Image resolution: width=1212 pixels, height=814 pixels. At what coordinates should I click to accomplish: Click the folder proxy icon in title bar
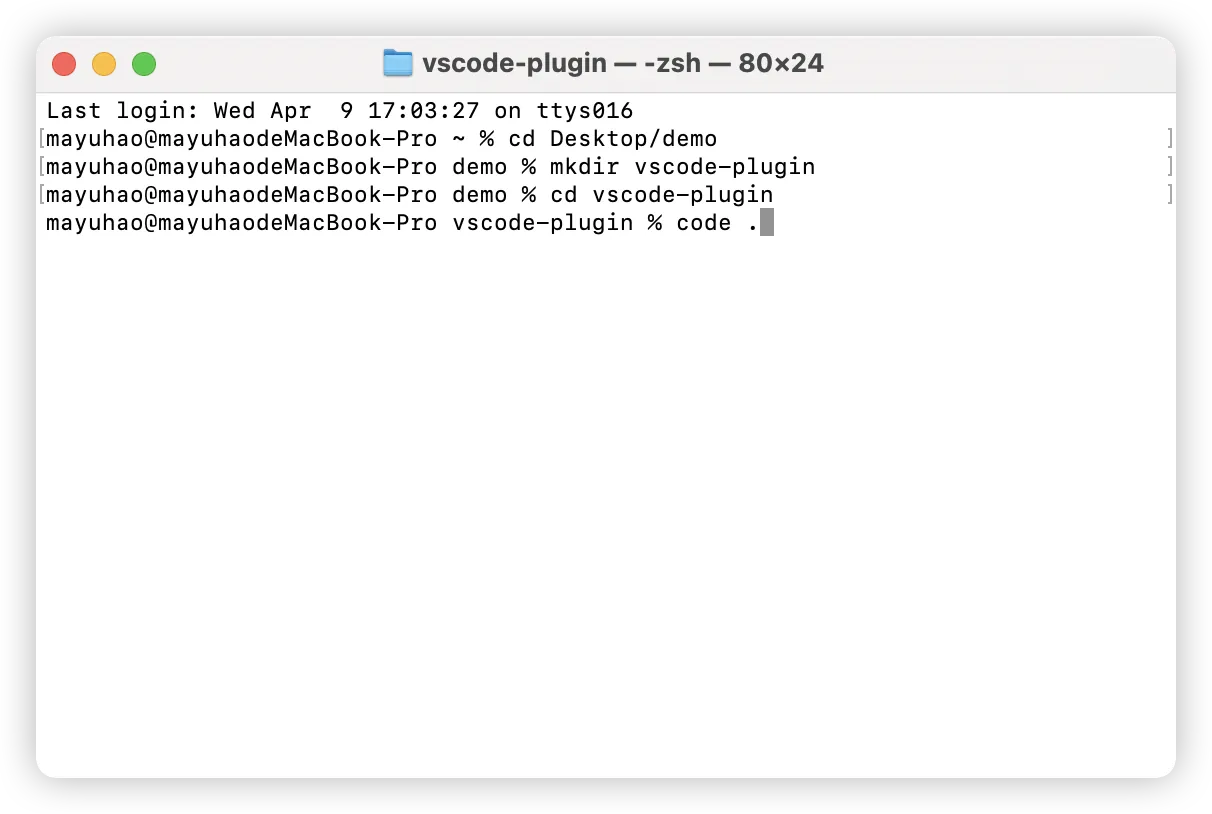398,64
